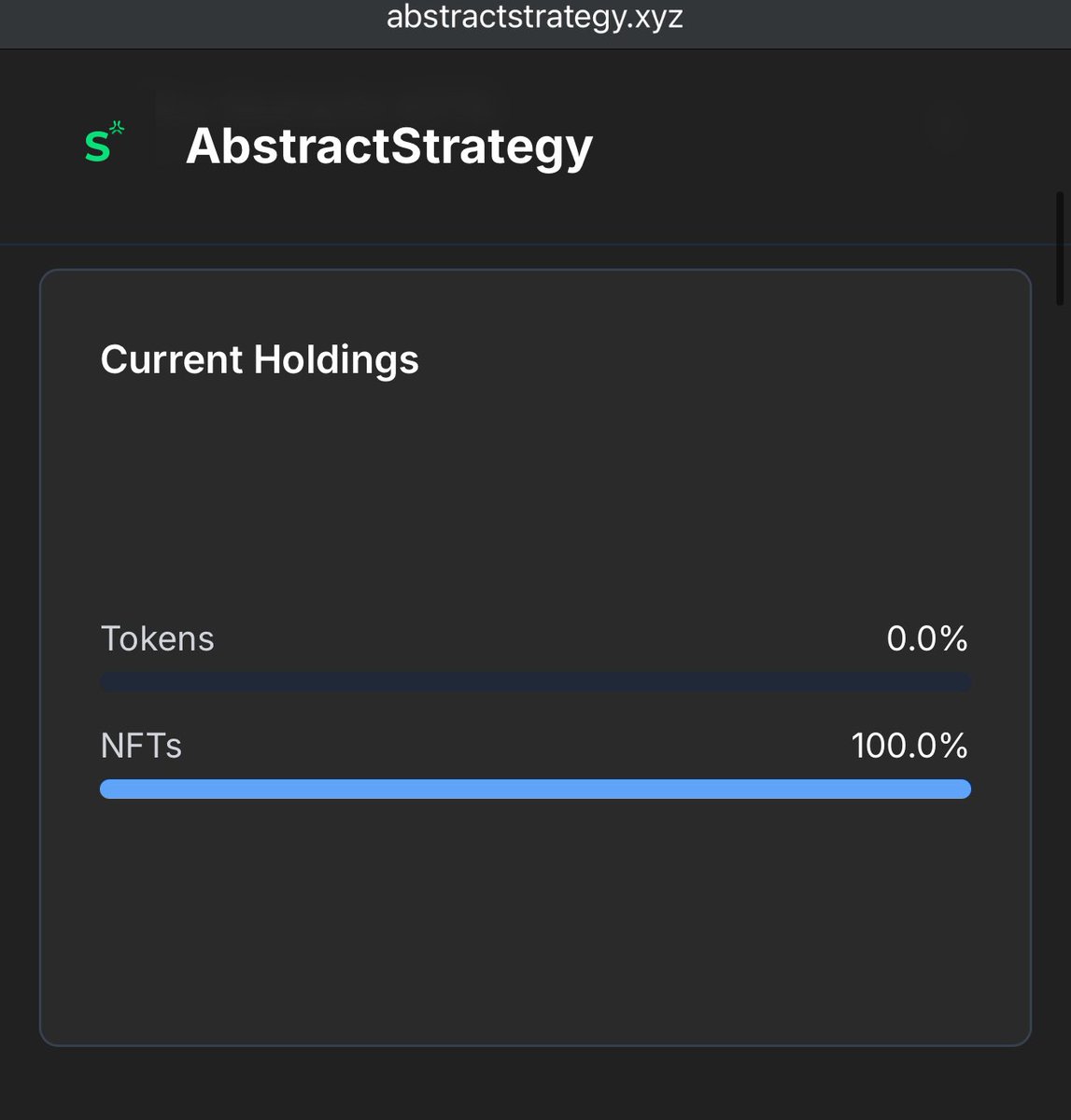Click the green S logo icon
The width and height of the screenshot is (1071, 1120).
click(104, 143)
